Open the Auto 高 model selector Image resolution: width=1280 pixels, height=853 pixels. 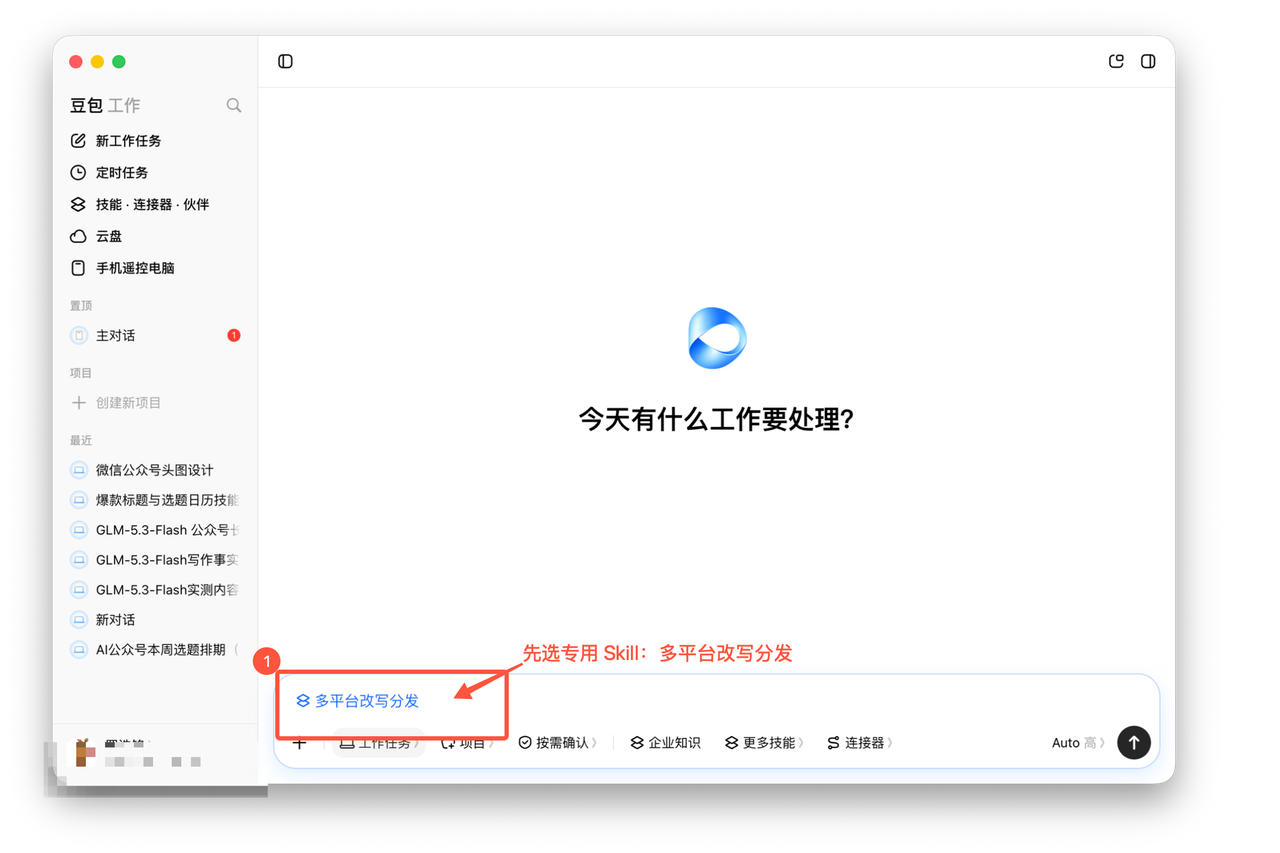pos(1078,743)
